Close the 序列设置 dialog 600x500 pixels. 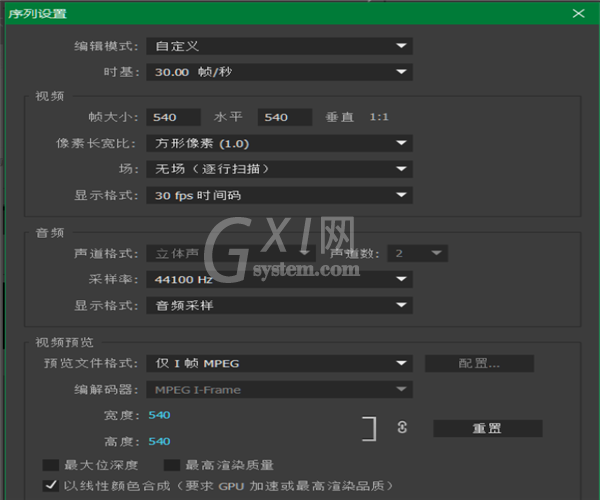pyautogui.click(x=578, y=13)
